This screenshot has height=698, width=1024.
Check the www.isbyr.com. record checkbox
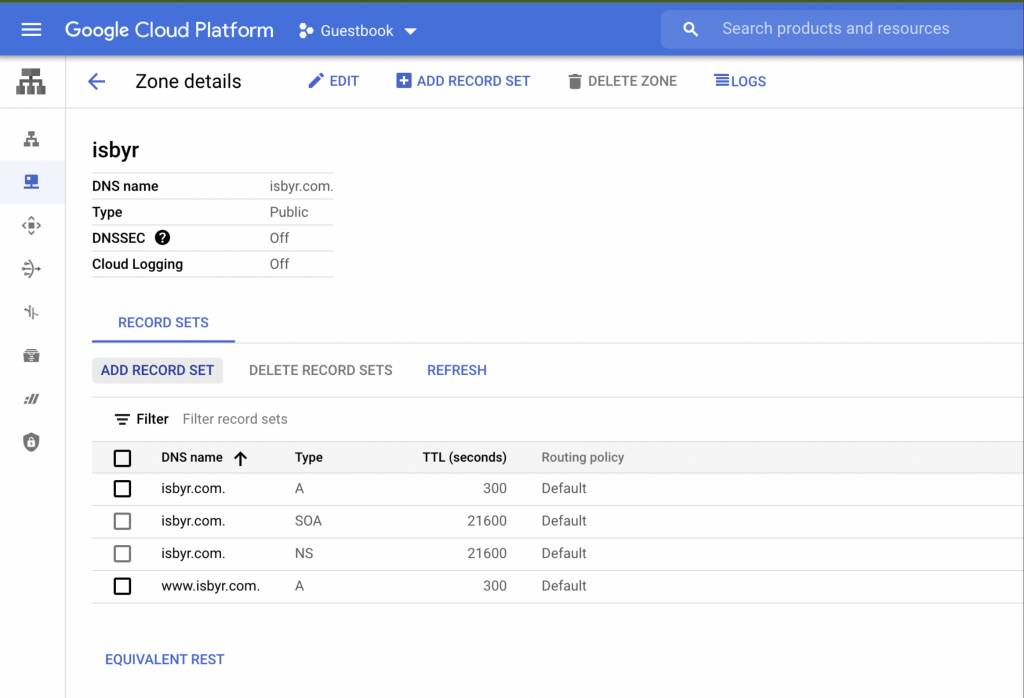[x=122, y=586]
